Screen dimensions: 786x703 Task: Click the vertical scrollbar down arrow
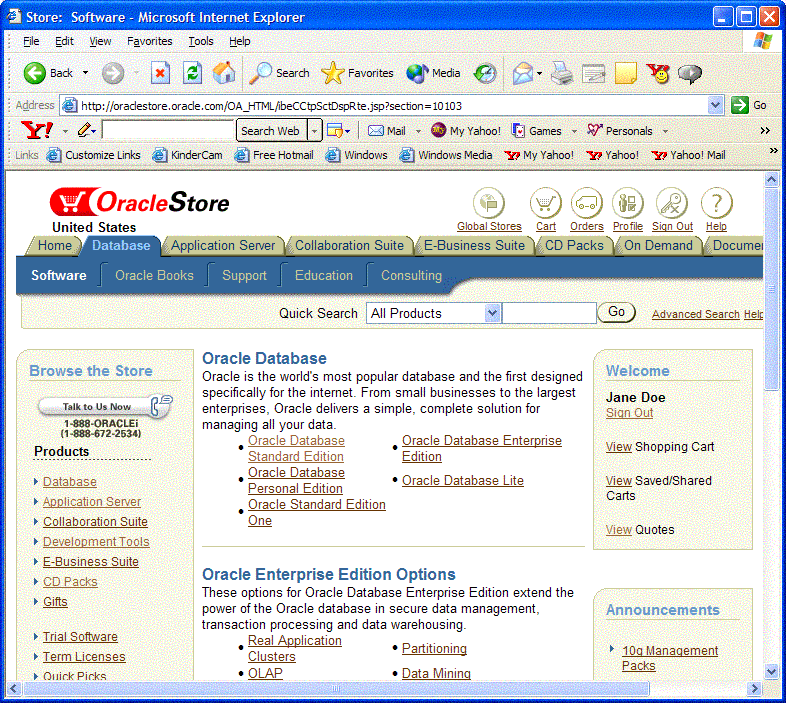pyautogui.click(x=771, y=671)
